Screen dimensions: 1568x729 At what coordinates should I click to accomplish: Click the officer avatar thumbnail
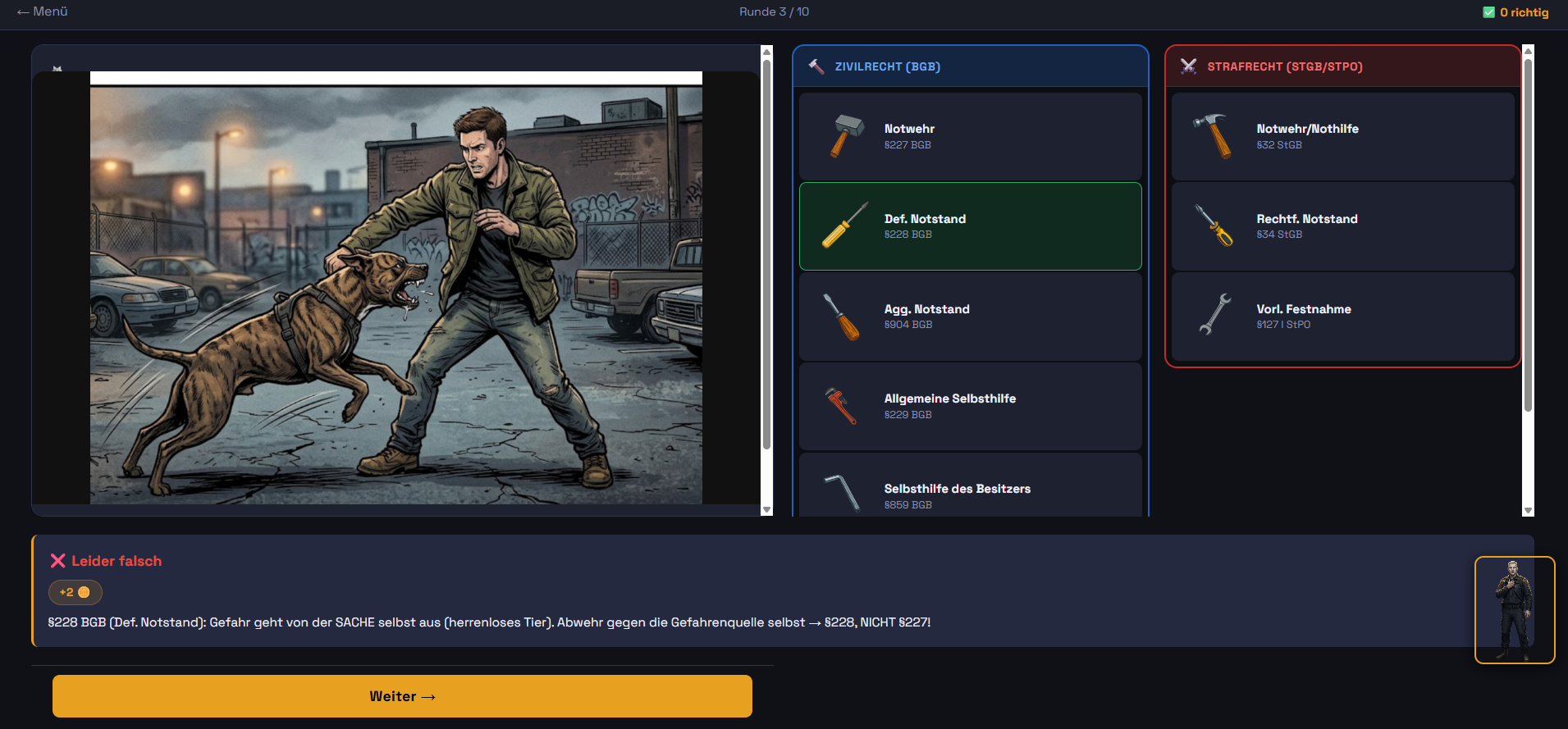[x=1515, y=610]
